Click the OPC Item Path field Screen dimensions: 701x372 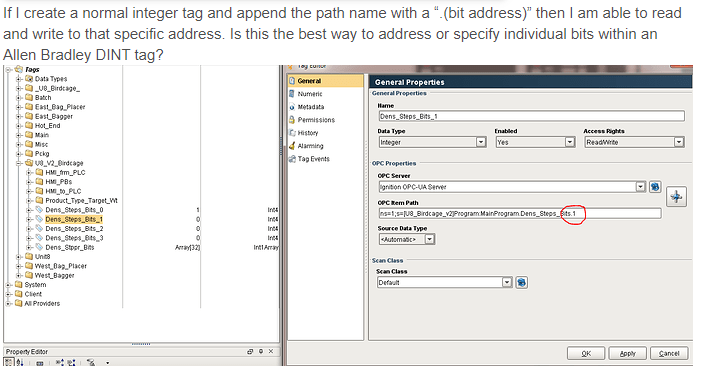[519, 214]
